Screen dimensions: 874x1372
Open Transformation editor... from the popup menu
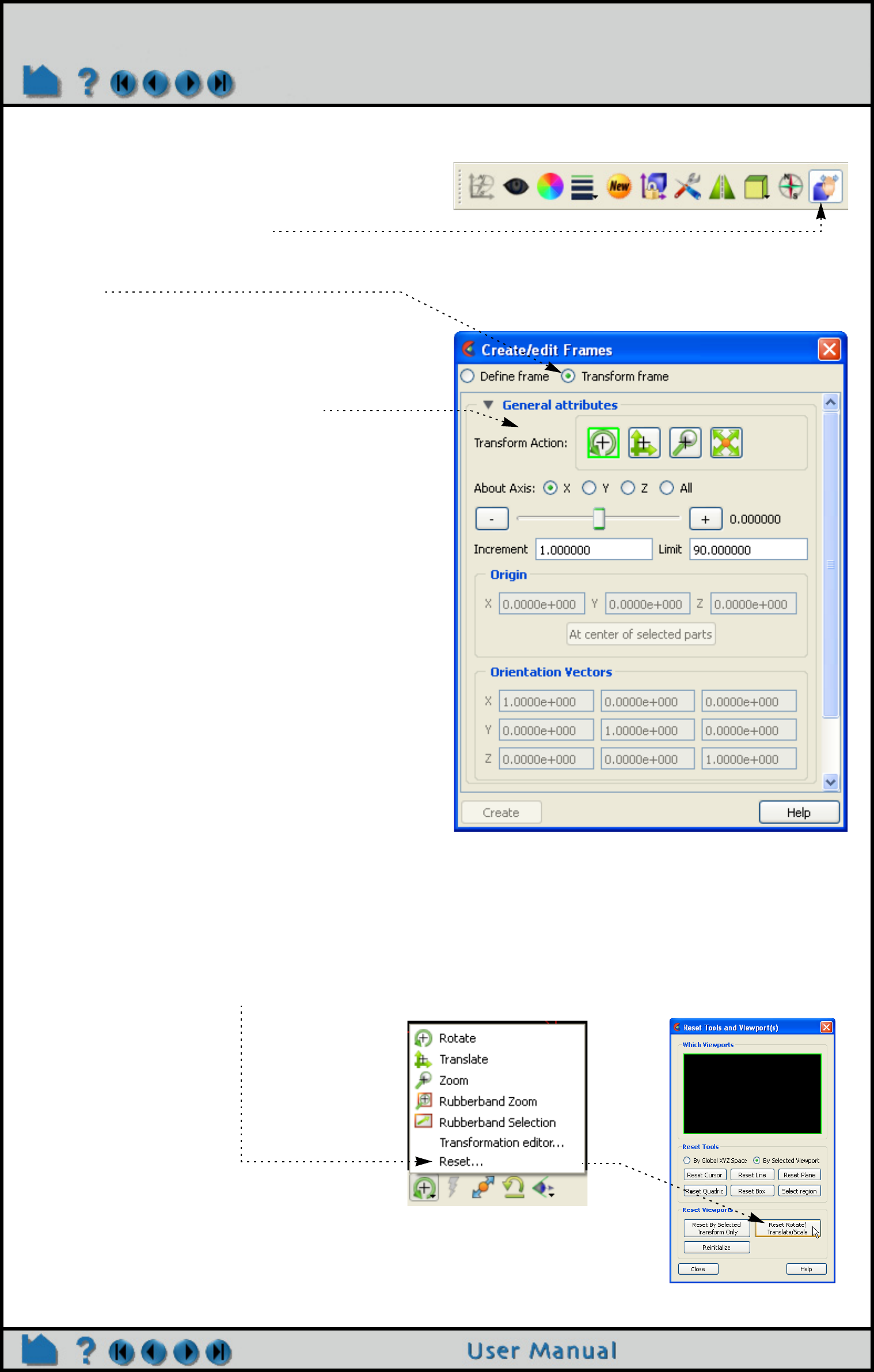pos(497,1142)
